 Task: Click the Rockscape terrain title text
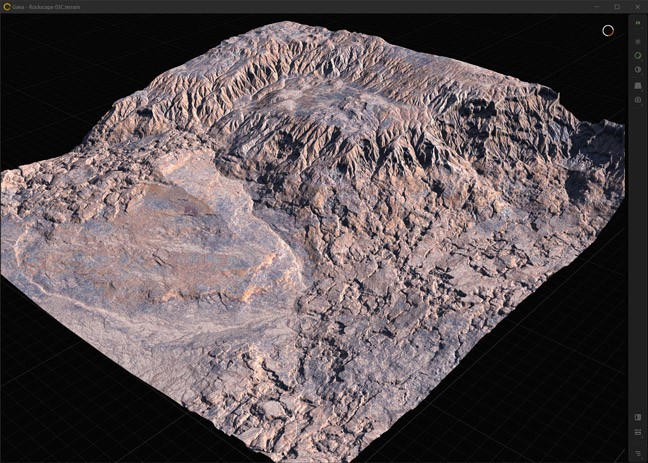click(52, 6)
